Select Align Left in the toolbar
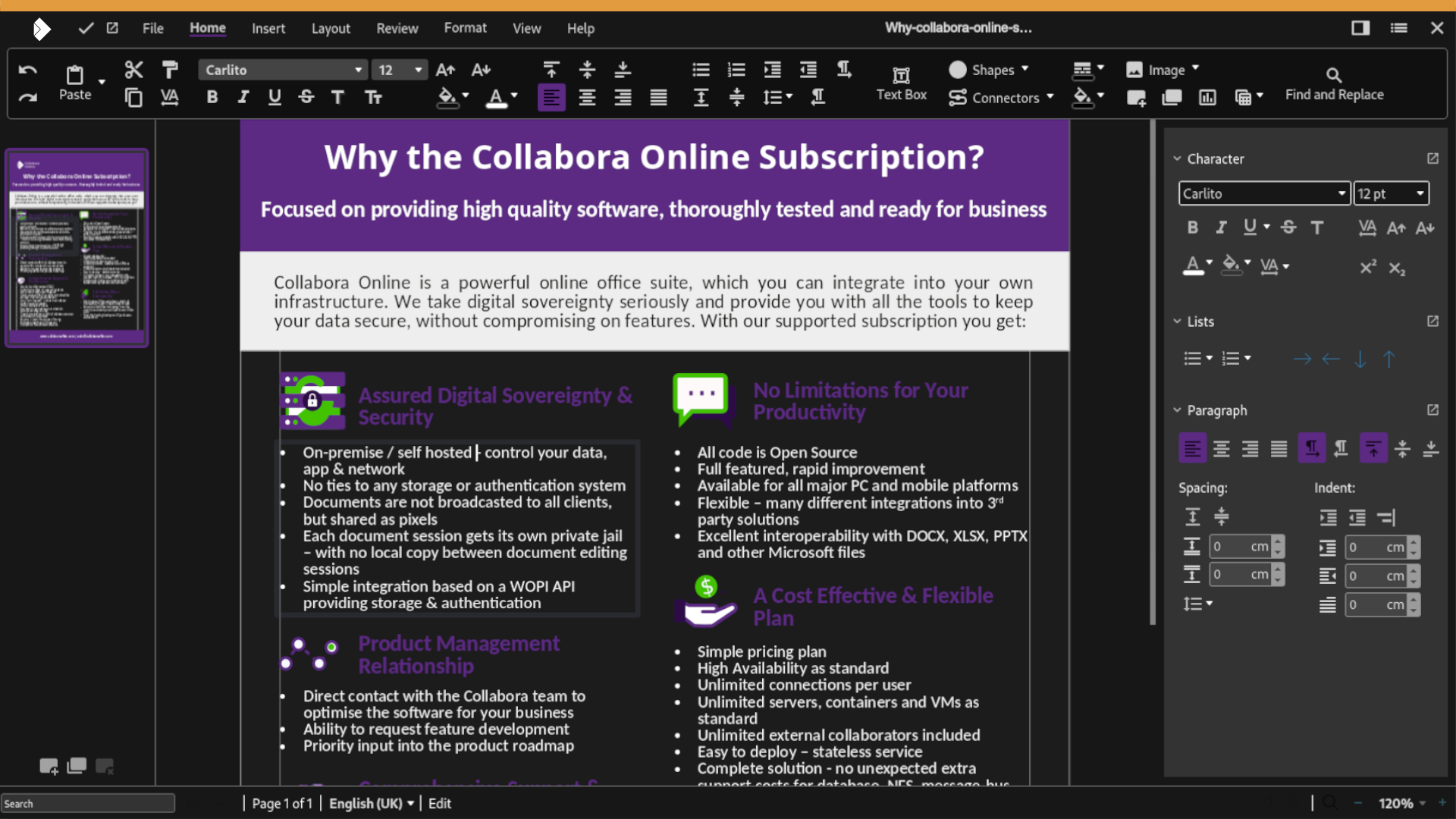Screen dimensions: 1456x819 551,98
